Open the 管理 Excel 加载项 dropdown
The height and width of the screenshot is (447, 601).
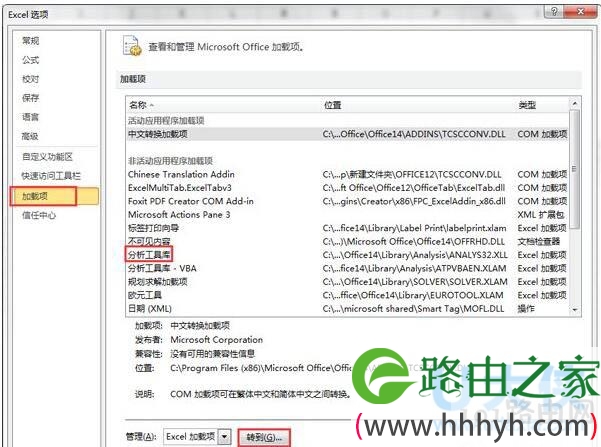click(x=225, y=437)
